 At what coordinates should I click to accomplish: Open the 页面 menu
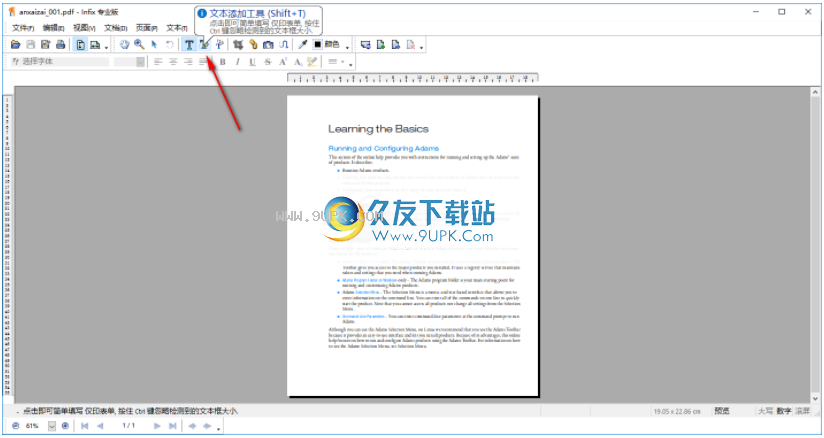click(x=147, y=28)
